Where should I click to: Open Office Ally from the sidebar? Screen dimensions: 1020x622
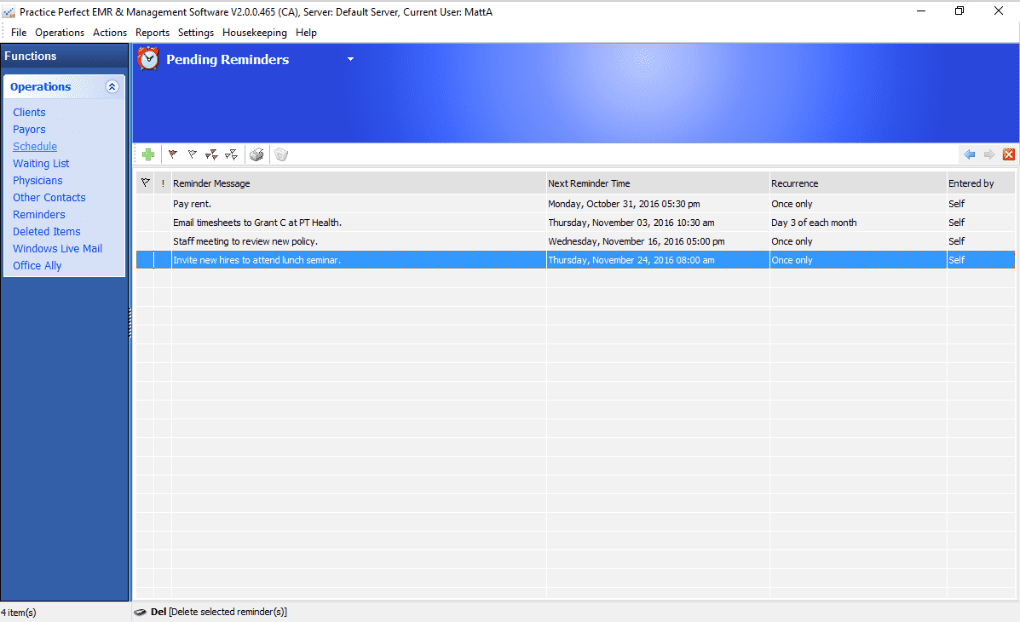37,266
